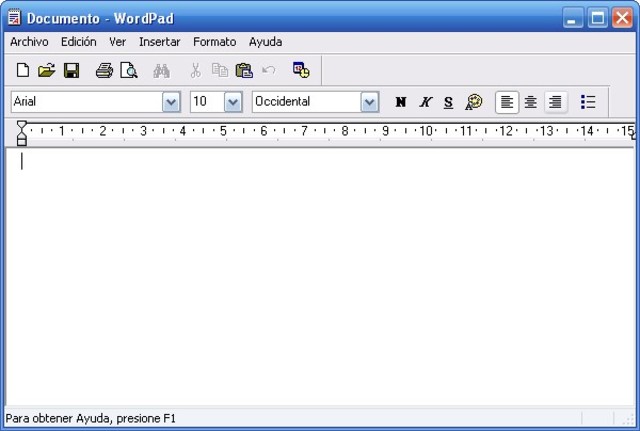Image resolution: width=640 pixels, height=431 pixels.
Task: Click status bar text 'Para obtener Ayuda, presione F1'
Action: pyautogui.click(x=91, y=418)
